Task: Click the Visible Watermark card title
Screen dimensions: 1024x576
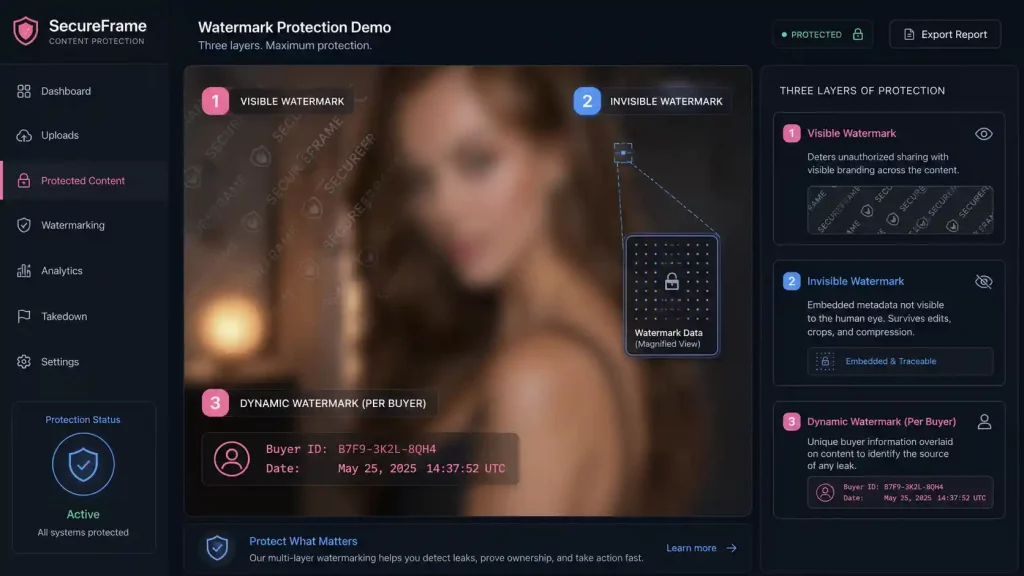Action: (x=852, y=133)
